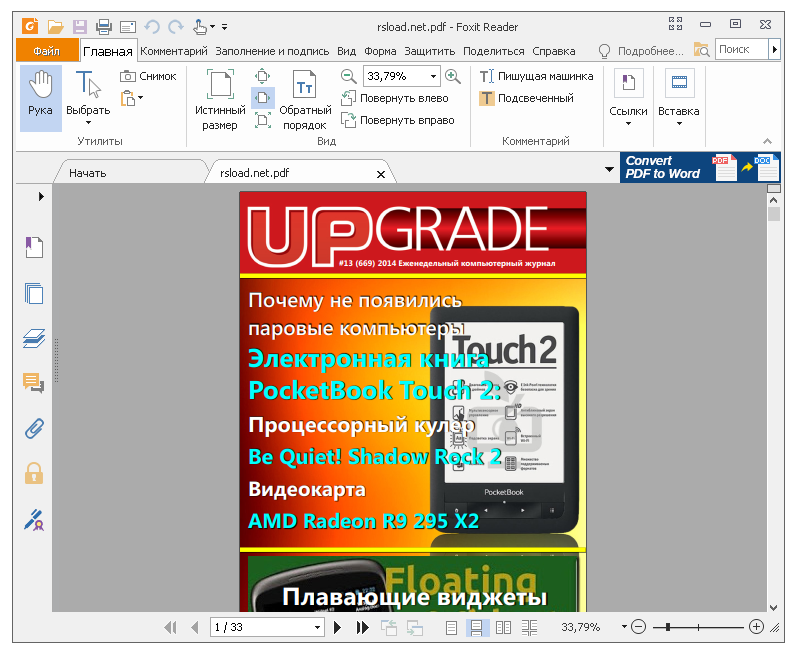This screenshot has width=804, height=658.
Task: Rotate page with Повернуть вправо
Action: (x=397, y=120)
